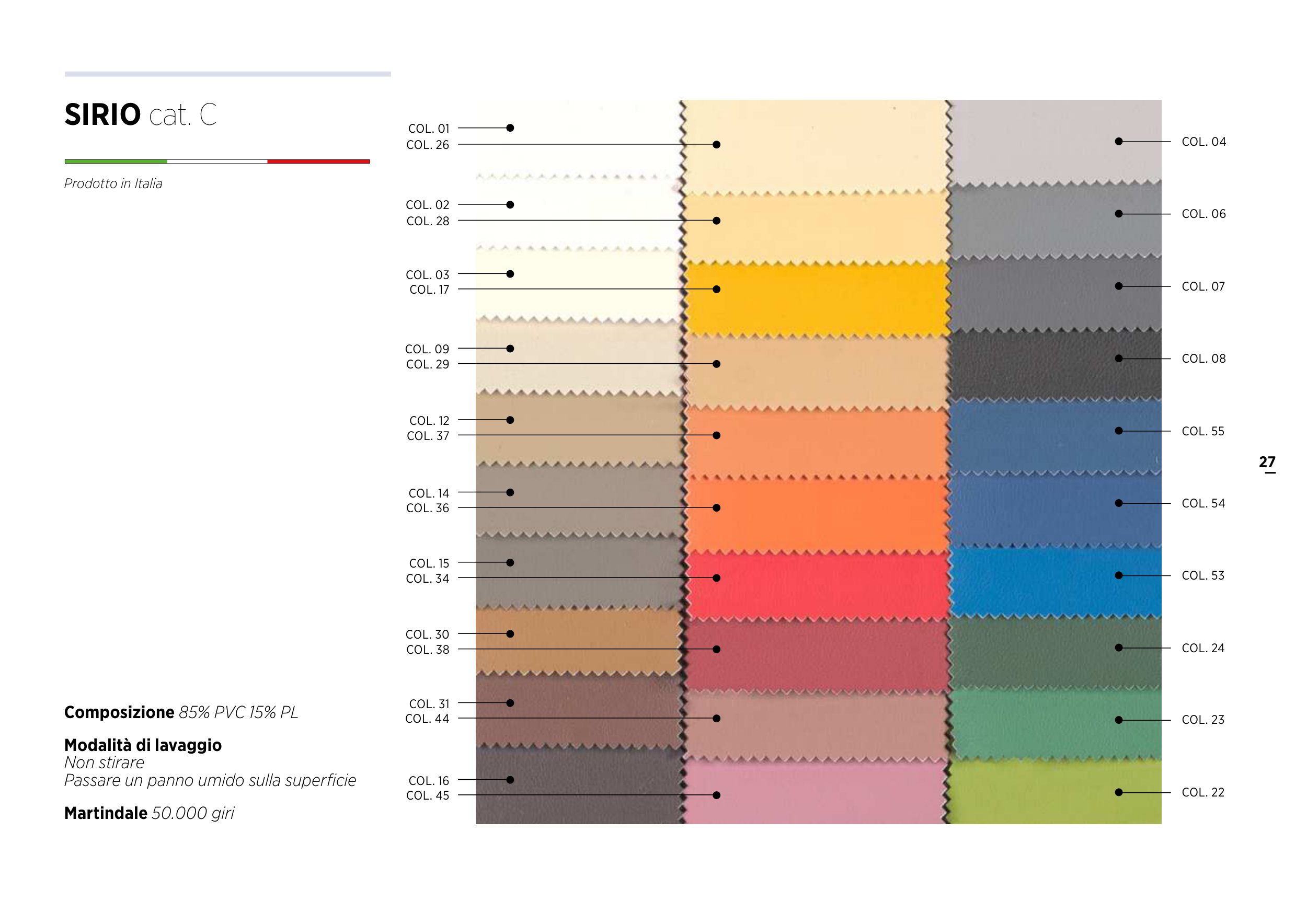Click the page number 27
The image size is (1307, 924).
(x=1267, y=462)
